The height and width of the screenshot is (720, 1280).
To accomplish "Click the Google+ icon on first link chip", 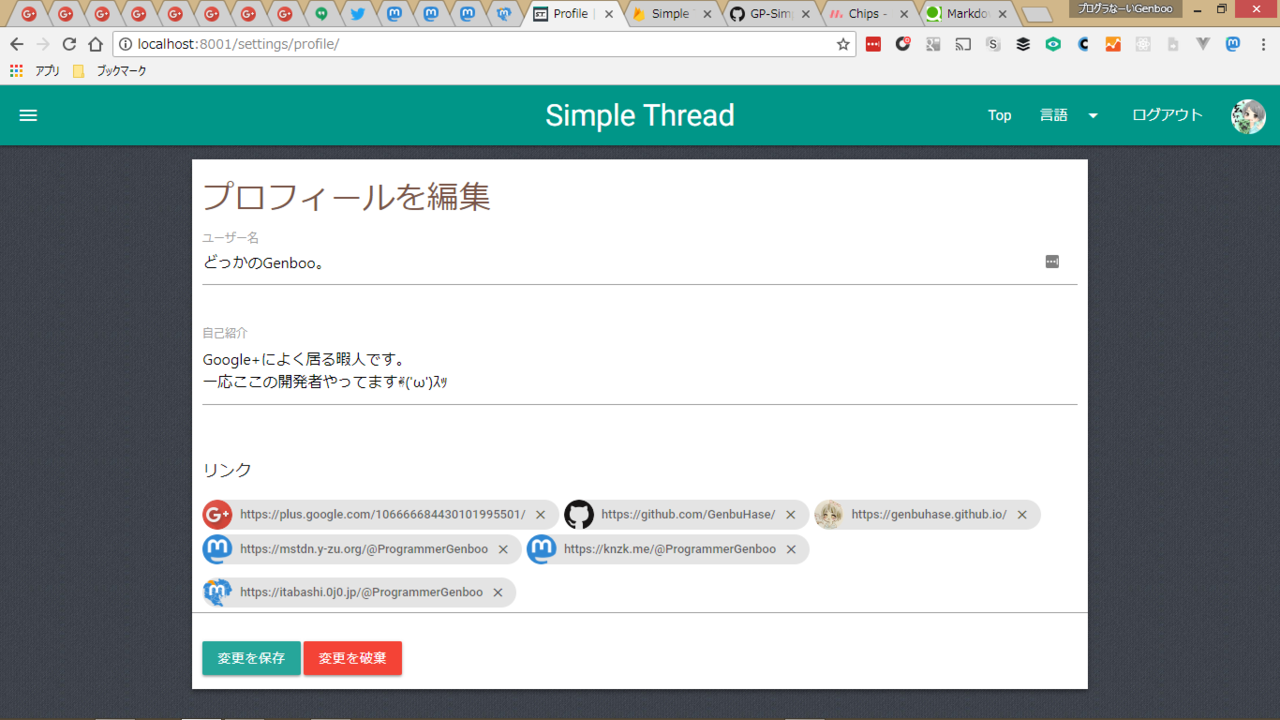I will pos(217,515).
